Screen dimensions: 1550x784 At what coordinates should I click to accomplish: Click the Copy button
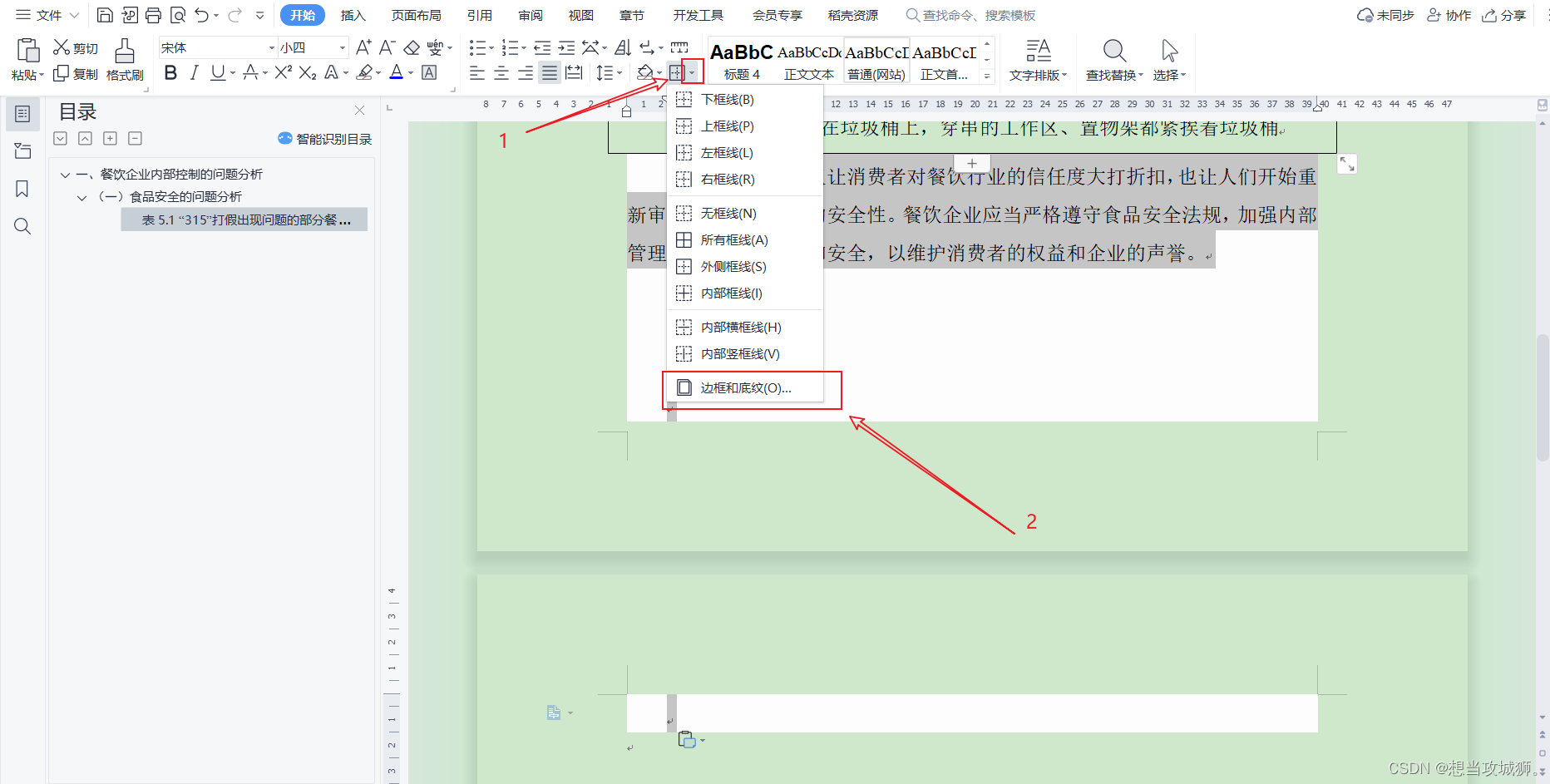coord(75,74)
